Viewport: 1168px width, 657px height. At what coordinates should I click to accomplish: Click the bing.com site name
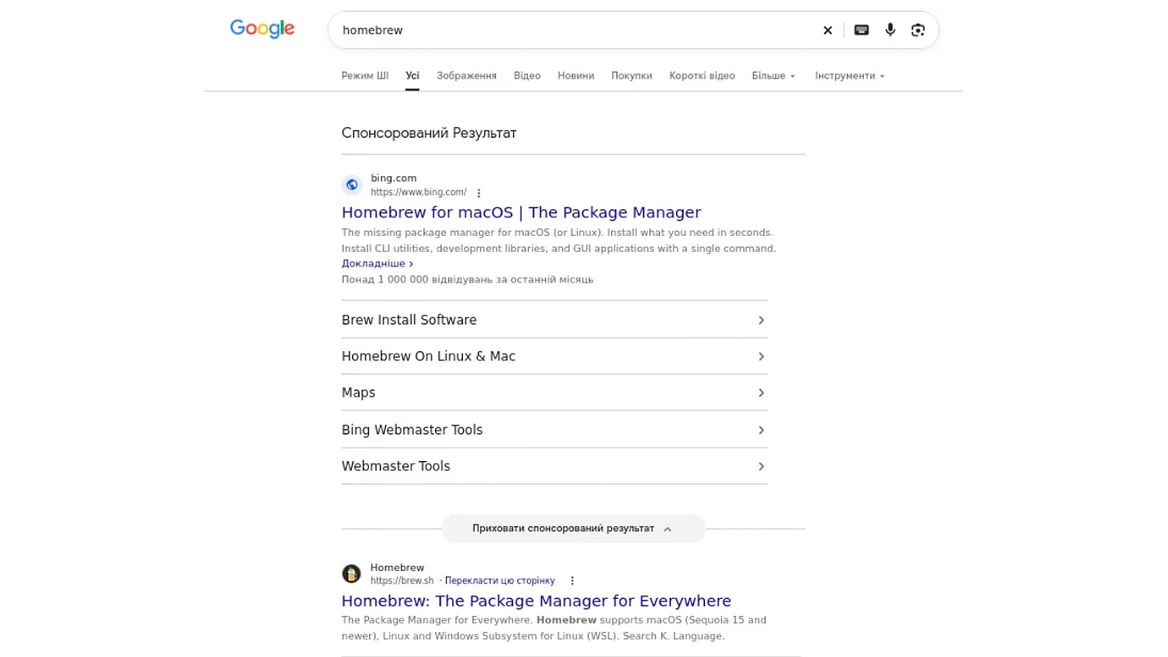(393, 178)
